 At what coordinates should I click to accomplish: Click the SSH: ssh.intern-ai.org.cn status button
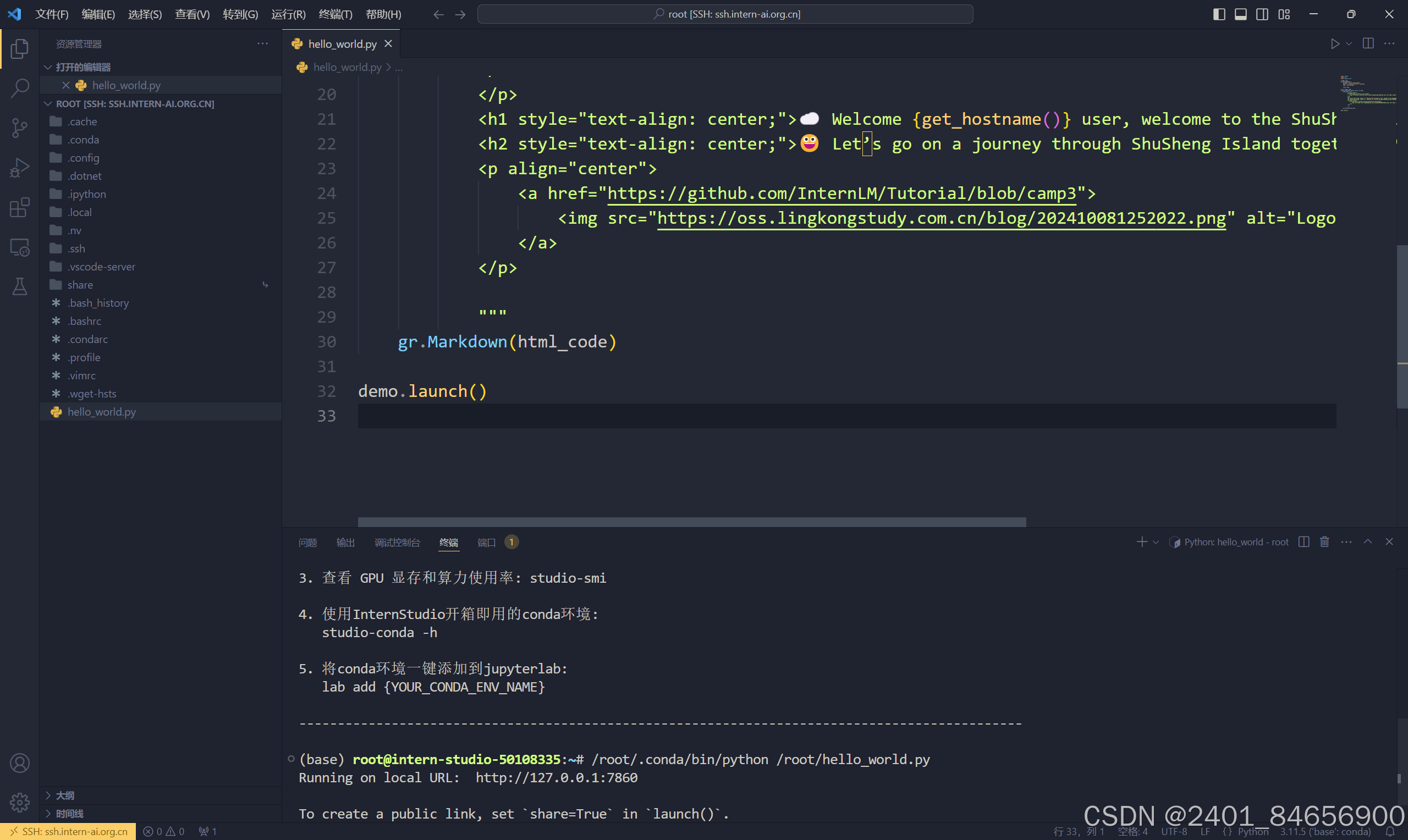coord(68,832)
